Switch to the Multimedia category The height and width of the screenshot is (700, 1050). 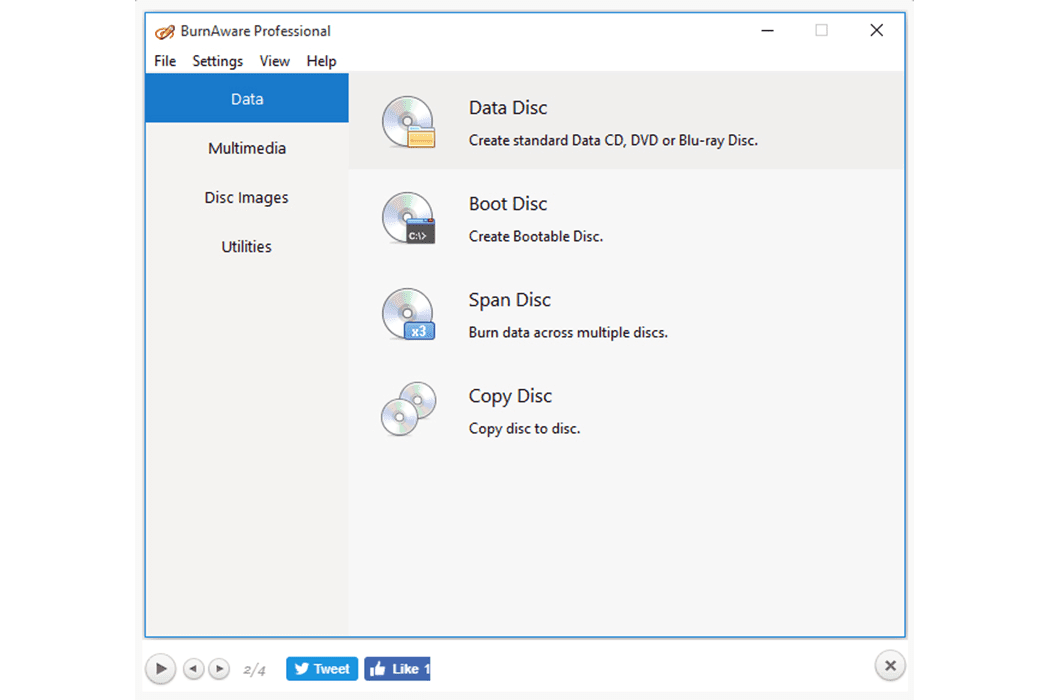(247, 148)
